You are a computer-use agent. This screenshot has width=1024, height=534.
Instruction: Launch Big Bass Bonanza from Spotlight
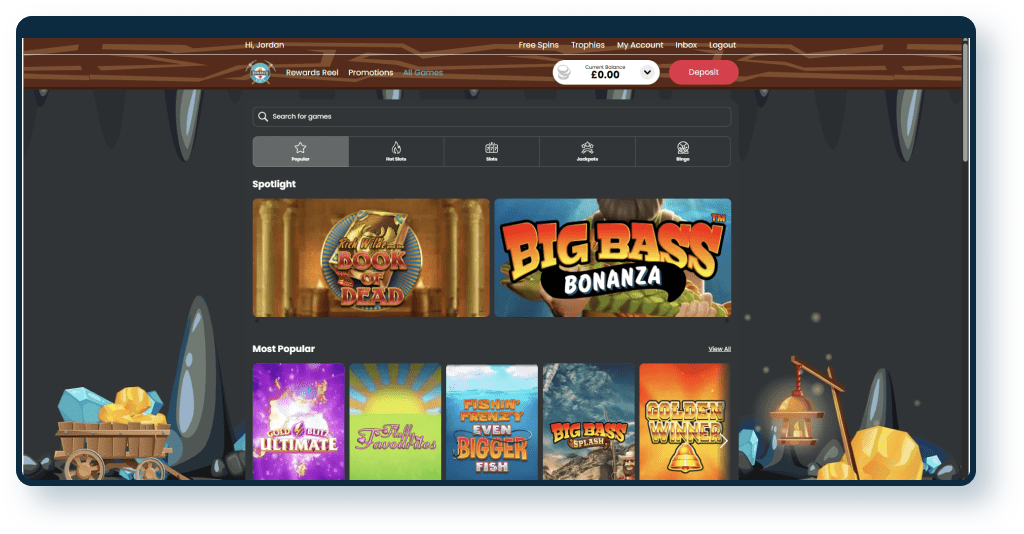point(612,257)
